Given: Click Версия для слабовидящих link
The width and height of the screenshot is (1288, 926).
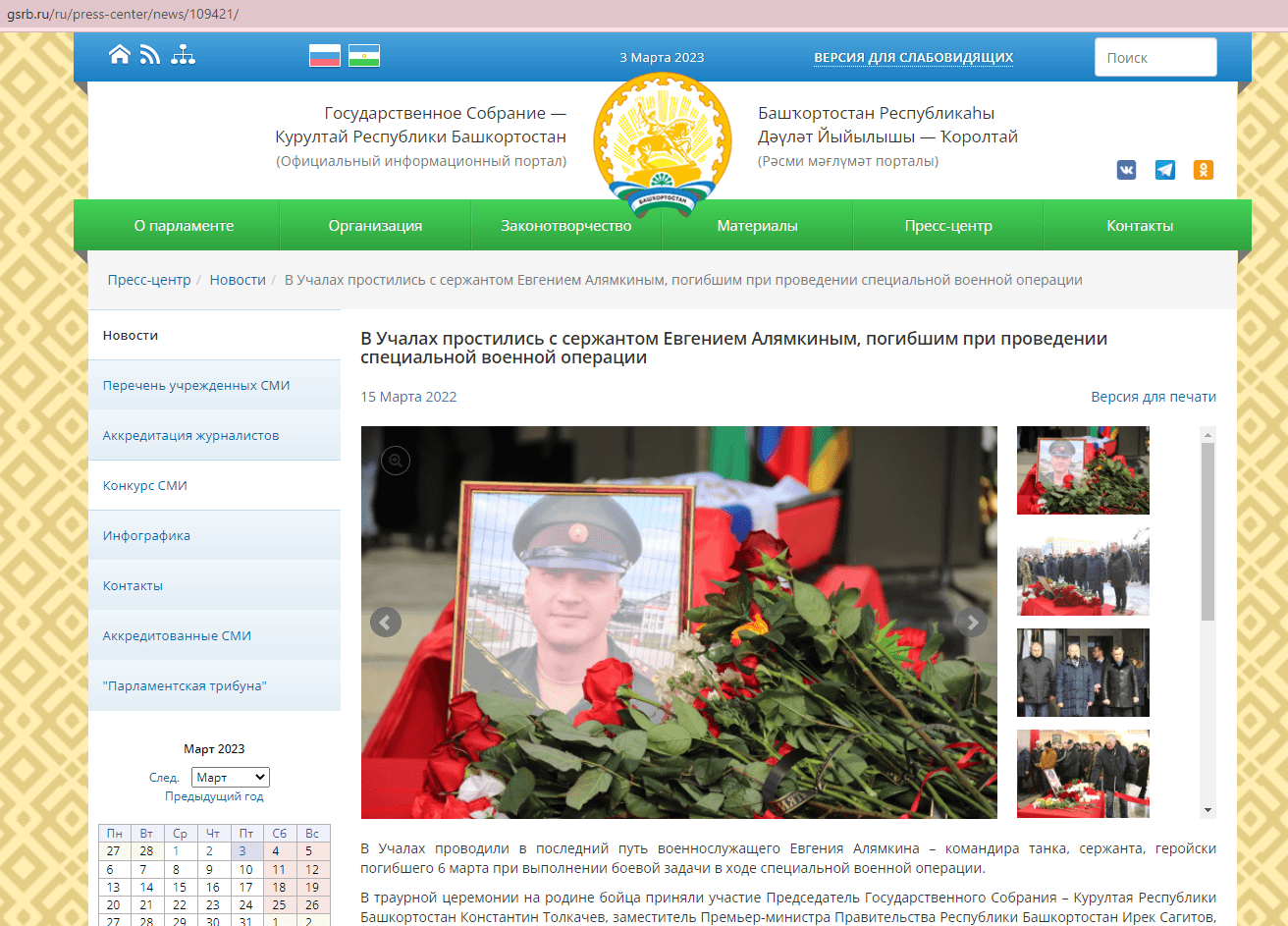Looking at the screenshot, I should (913, 58).
